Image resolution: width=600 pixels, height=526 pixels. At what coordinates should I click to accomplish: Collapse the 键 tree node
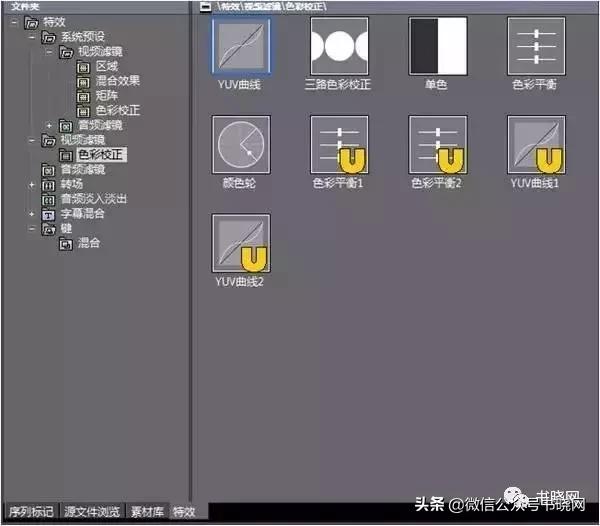(x=32, y=229)
